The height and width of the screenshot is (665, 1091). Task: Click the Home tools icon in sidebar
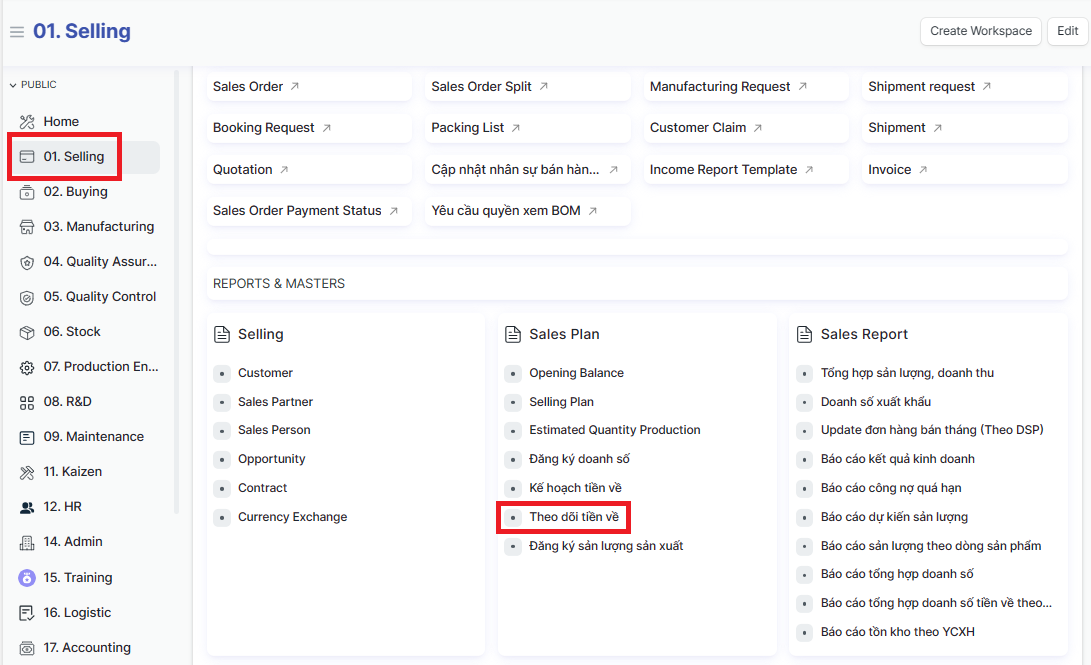coord(27,122)
